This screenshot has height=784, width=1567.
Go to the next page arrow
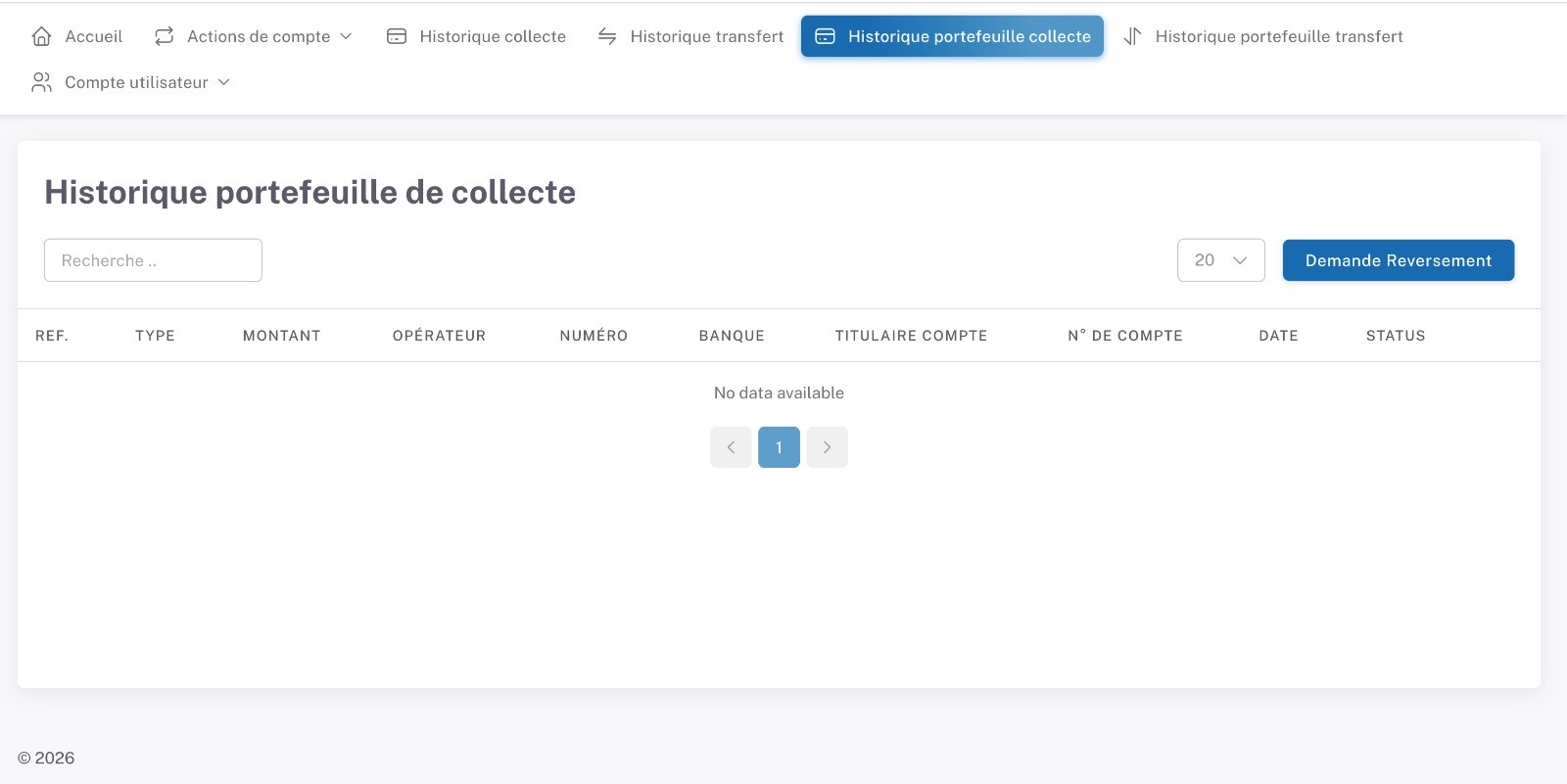(x=828, y=447)
